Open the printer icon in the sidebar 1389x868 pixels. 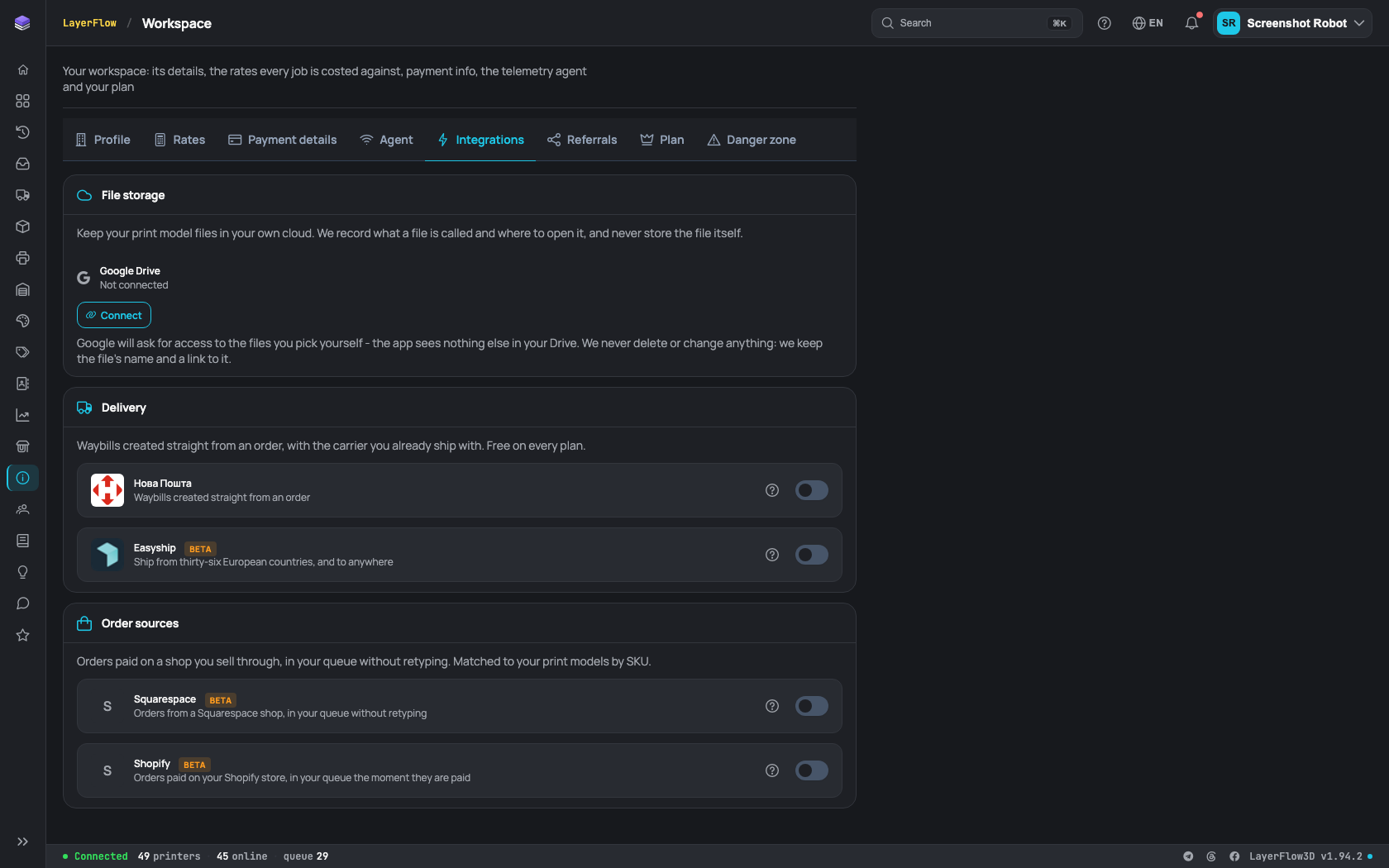click(x=22, y=258)
